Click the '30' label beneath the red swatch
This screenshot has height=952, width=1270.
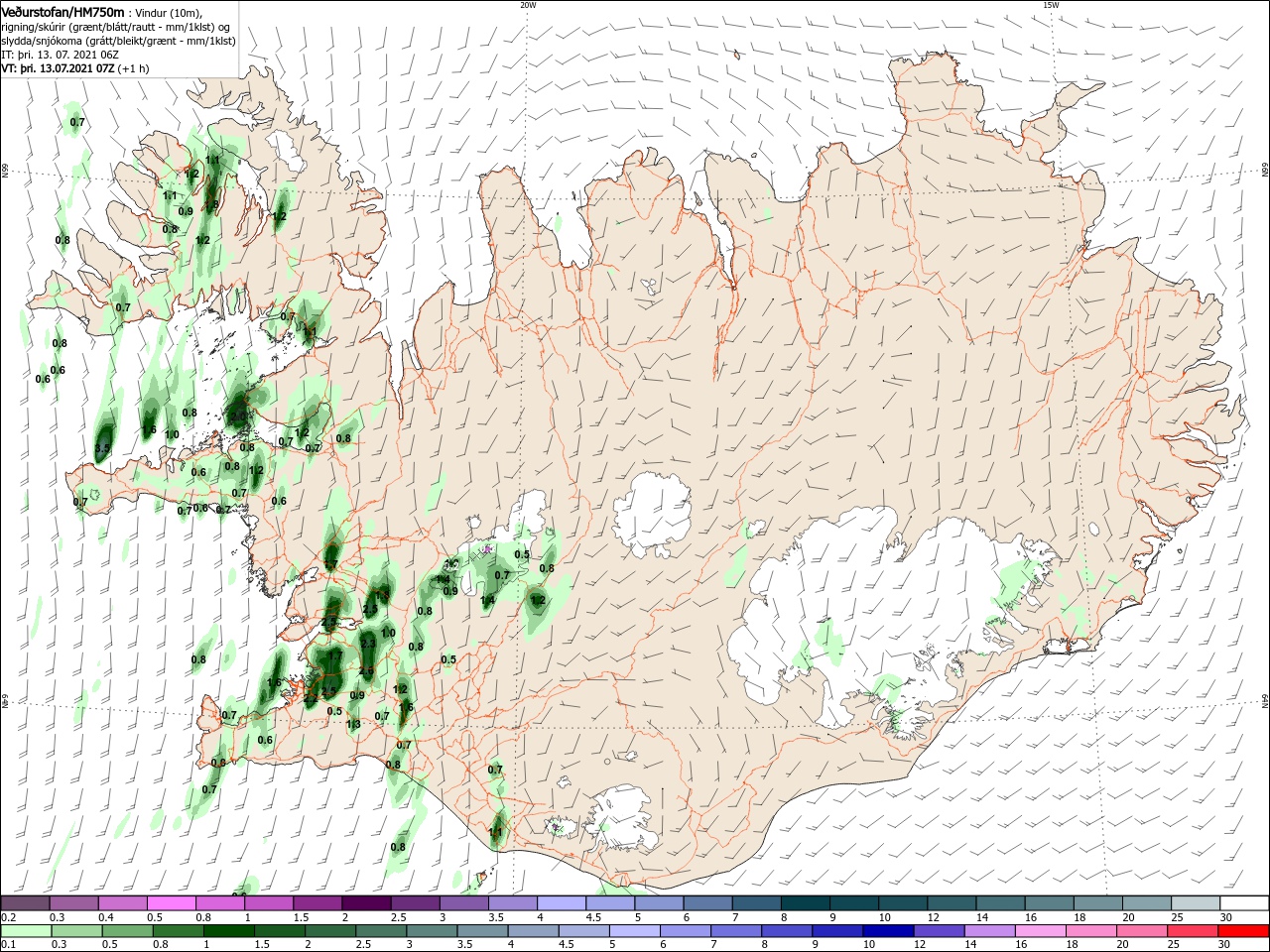(x=1226, y=945)
